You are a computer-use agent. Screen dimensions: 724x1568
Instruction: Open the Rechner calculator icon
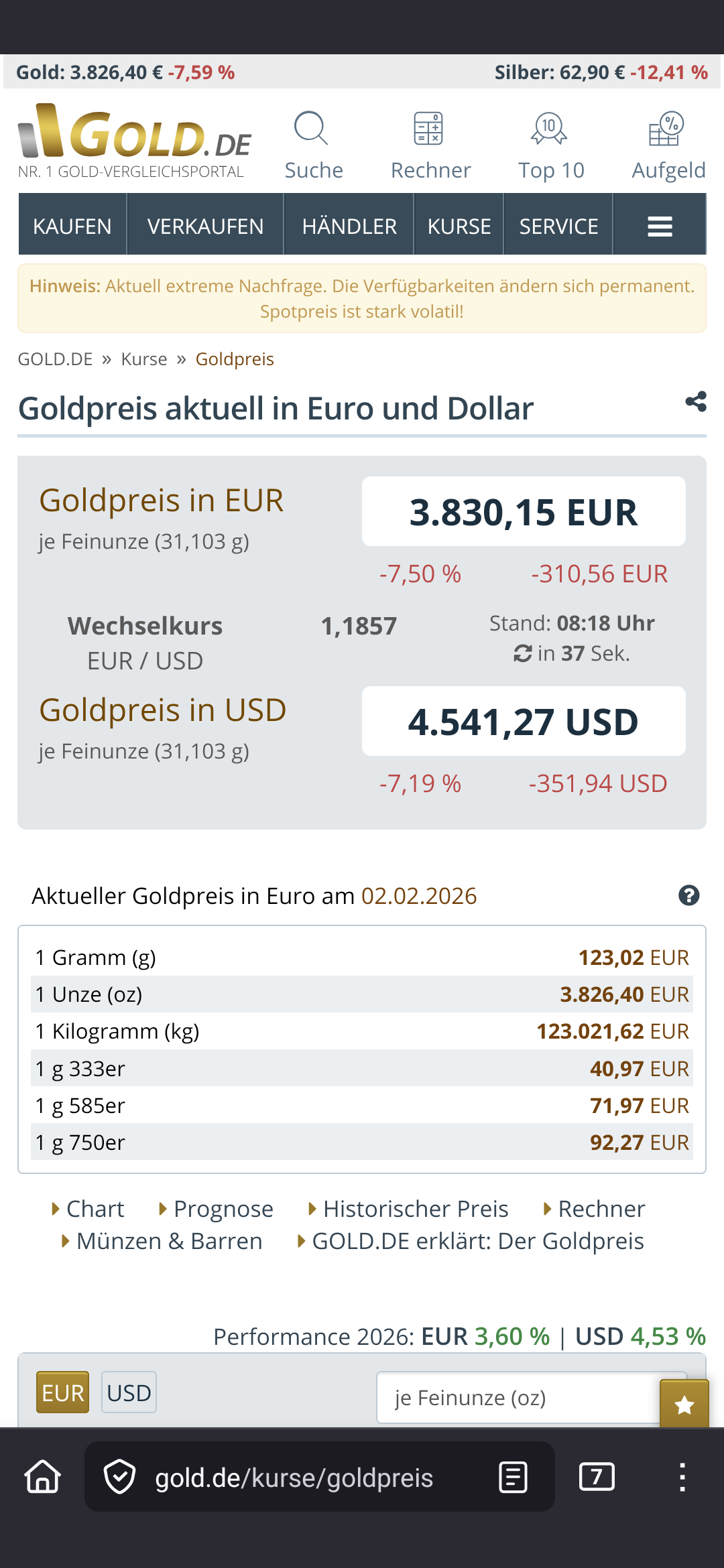click(429, 129)
